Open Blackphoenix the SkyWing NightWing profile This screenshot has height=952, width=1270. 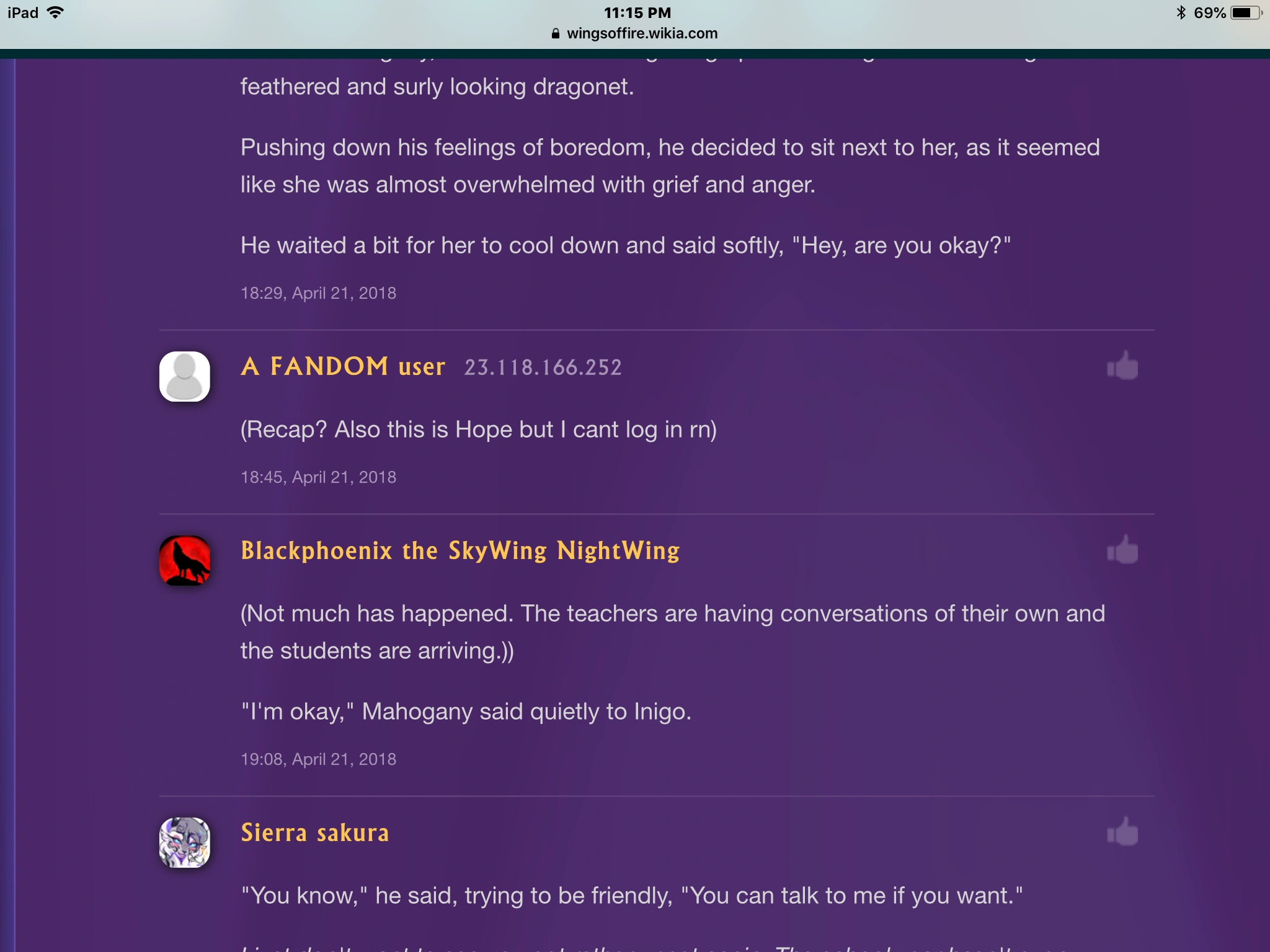pos(460,550)
